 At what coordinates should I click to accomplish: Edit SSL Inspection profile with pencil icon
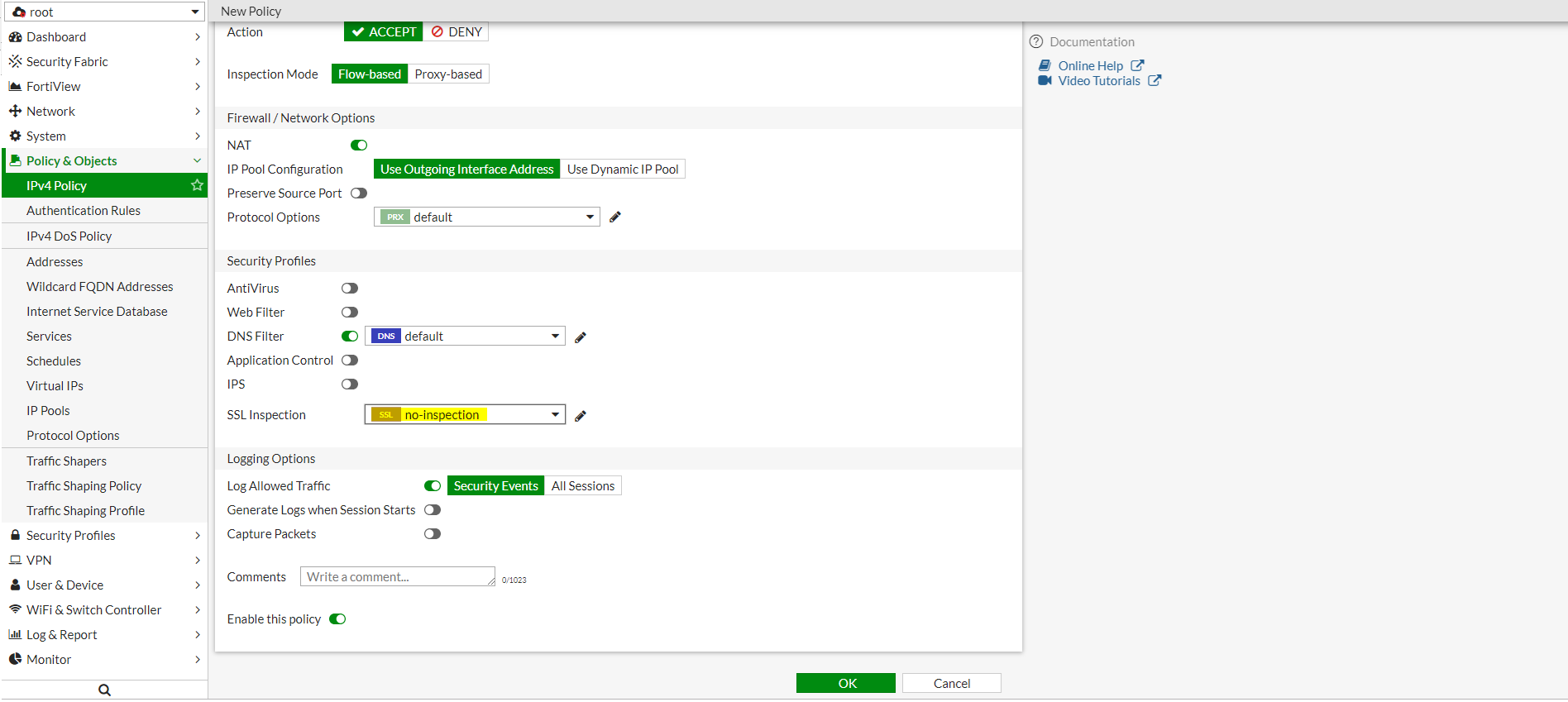tap(581, 416)
